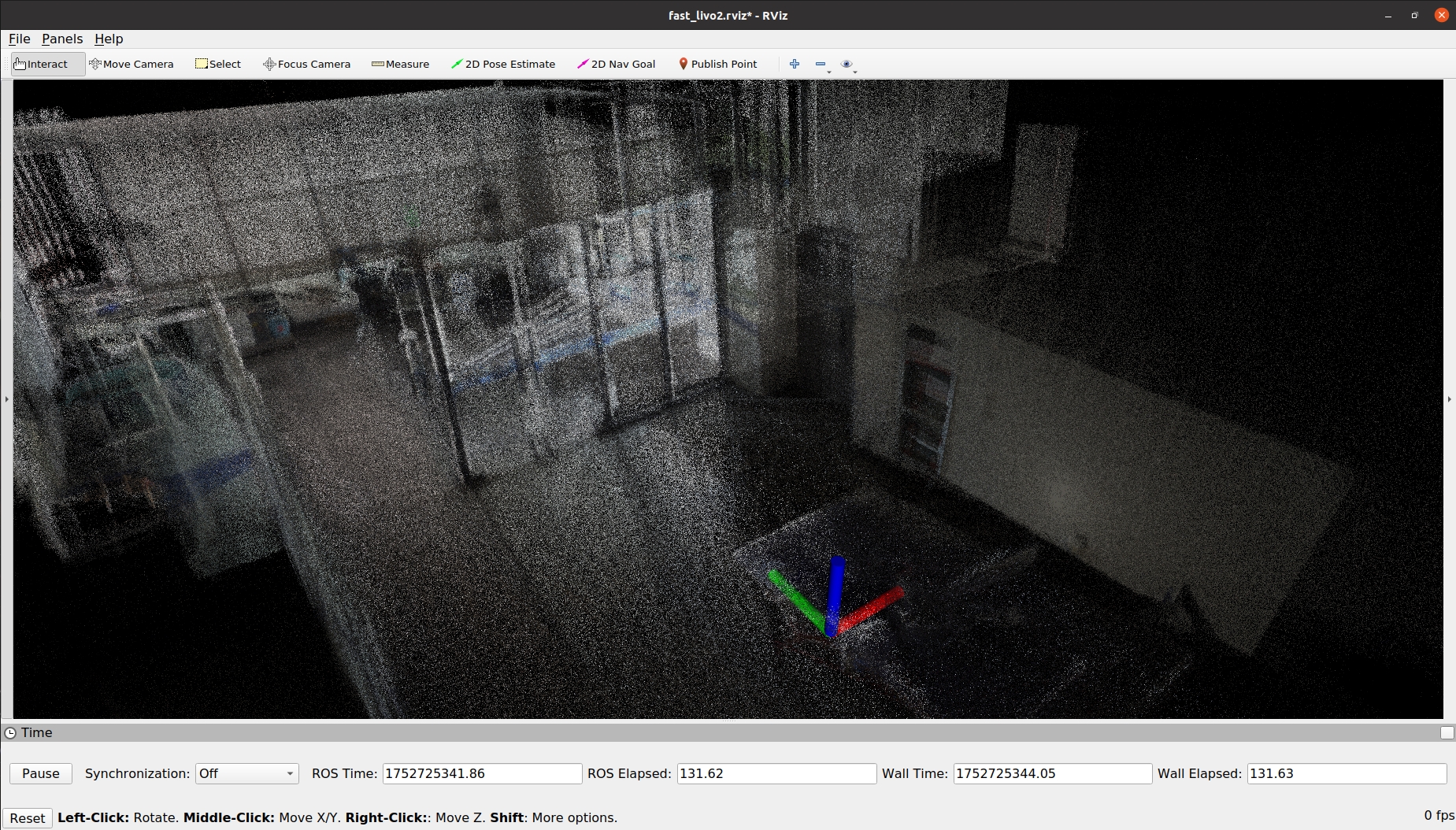Choose the Select tool
This screenshot has height=830, width=1456.
[x=218, y=65]
